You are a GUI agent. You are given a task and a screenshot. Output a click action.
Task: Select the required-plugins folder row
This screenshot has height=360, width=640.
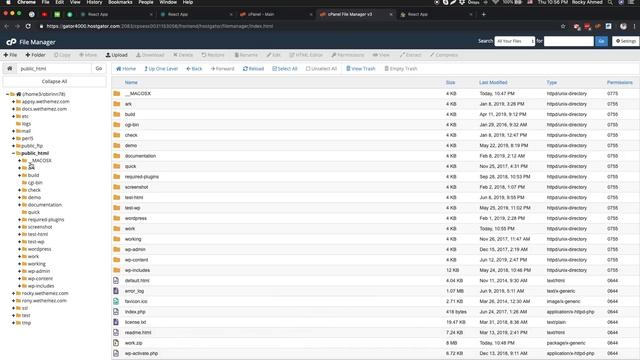click(x=376, y=177)
